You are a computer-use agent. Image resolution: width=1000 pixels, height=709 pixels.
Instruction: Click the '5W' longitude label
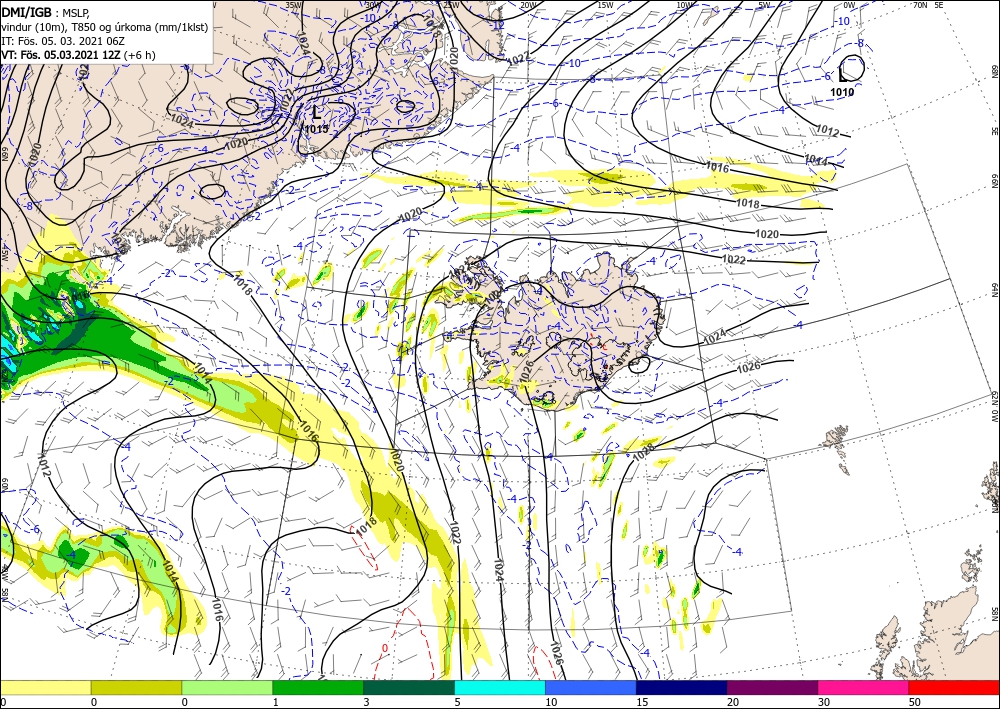pos(765,5)
